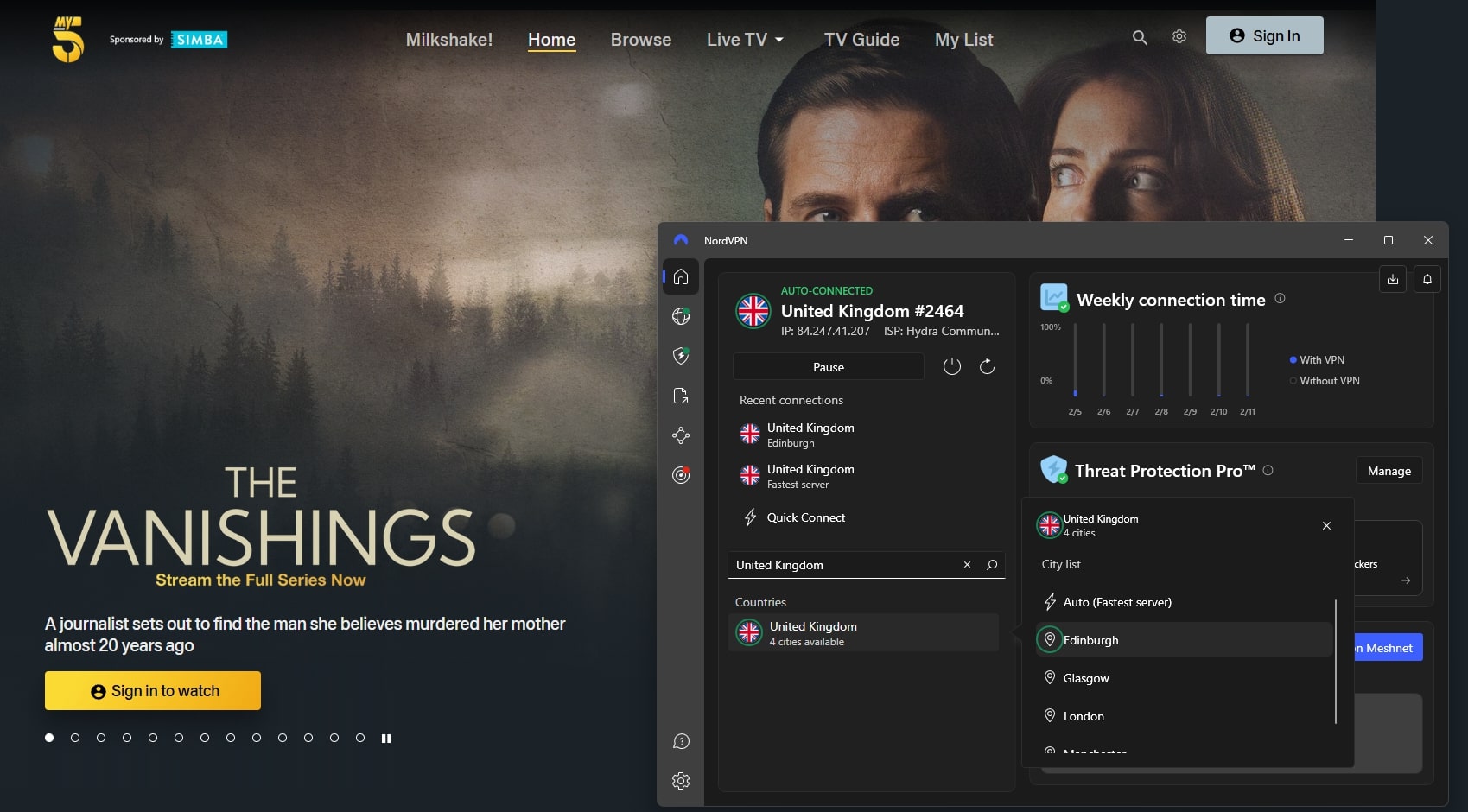The height and width of the screenshot is (812, 1468).
Task: Open My List in My5 navigation
Action: (964, 40)
